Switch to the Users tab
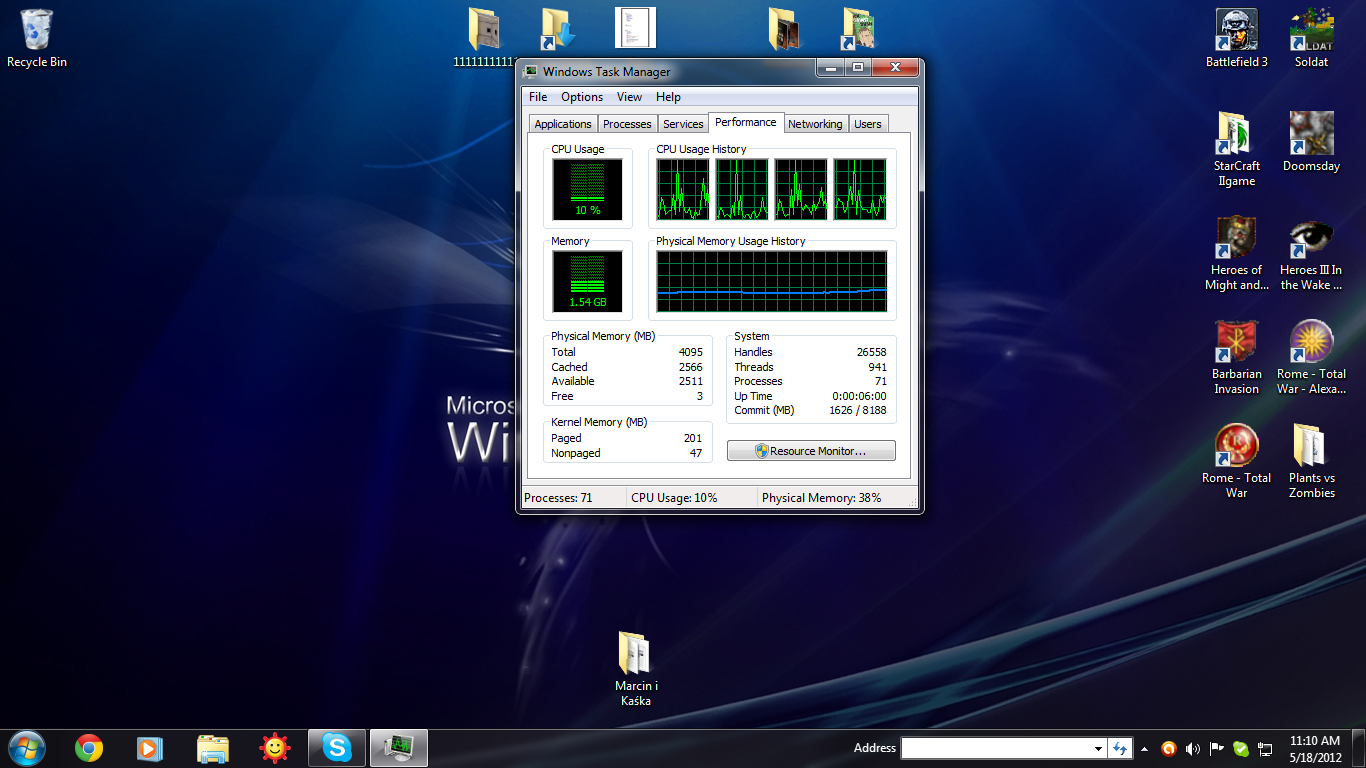The image size is (1366, 768). pyautogui.click(x=868, y=124)
